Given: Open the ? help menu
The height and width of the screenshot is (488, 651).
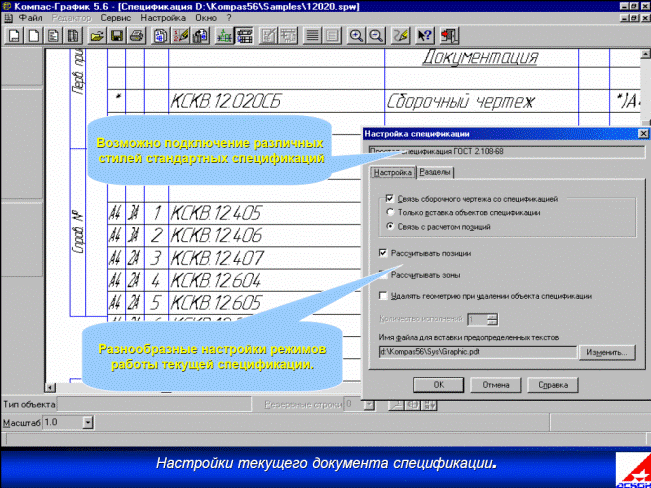Looking at the screenshot, I should (229, 18).
